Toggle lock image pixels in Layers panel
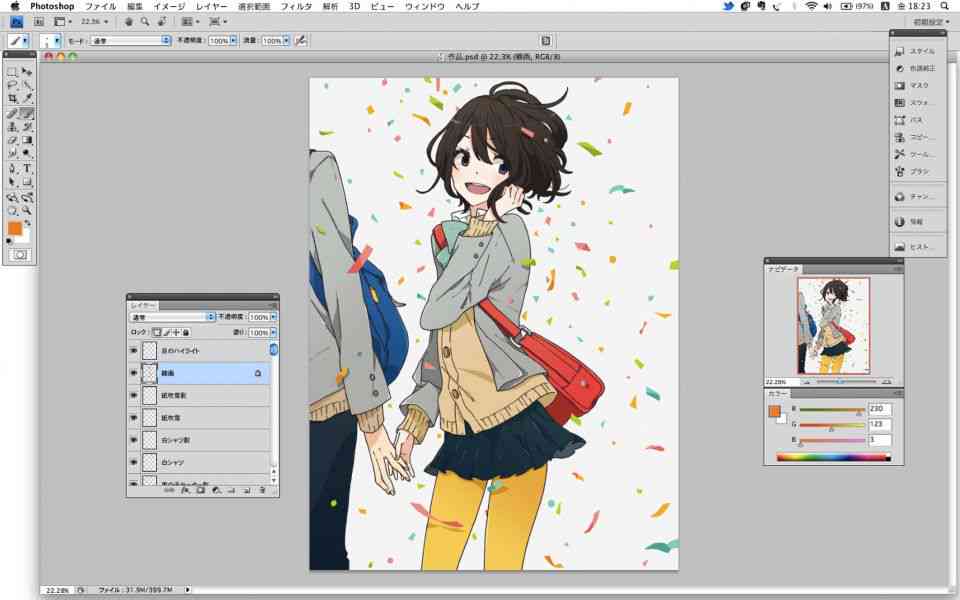The image size is (960, 600). (x=166, y=332)
